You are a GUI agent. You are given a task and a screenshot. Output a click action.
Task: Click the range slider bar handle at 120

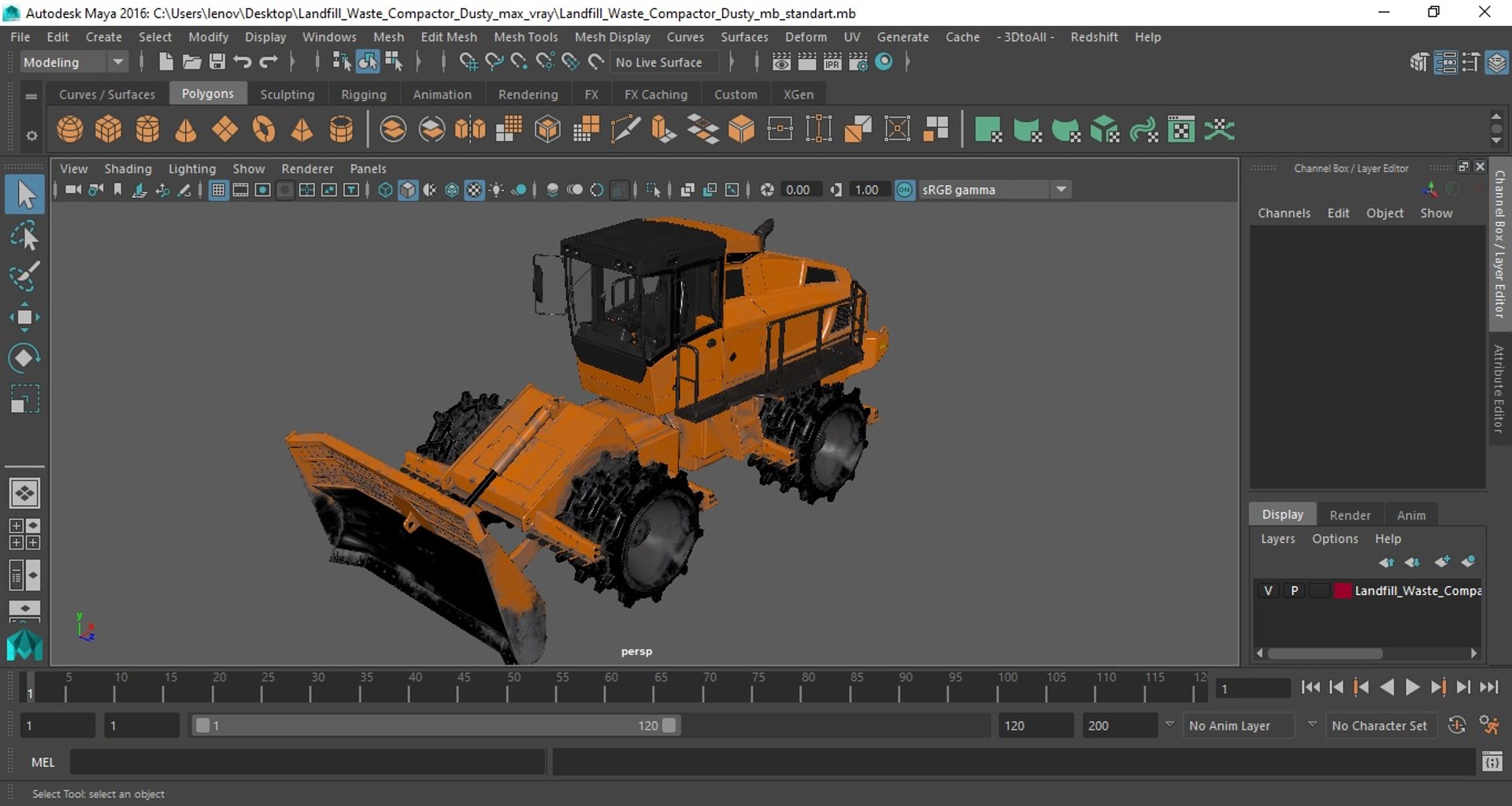pyautogui.click(x=669, y=726)
